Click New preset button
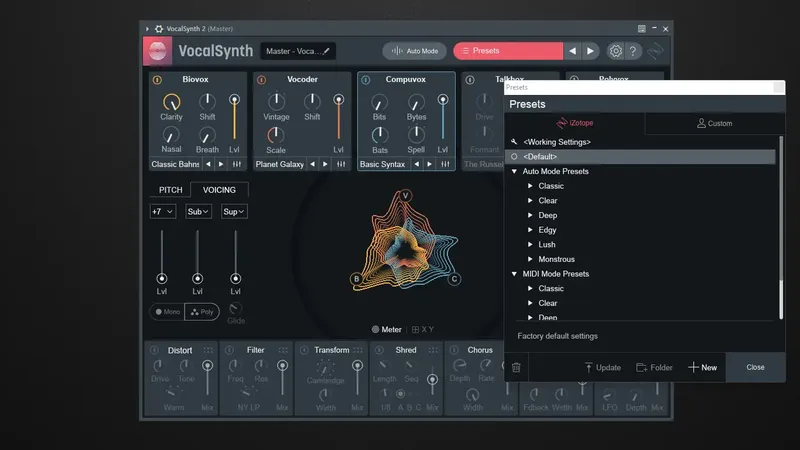The height and width of the screenshot is (450, 800). (703, 367)
